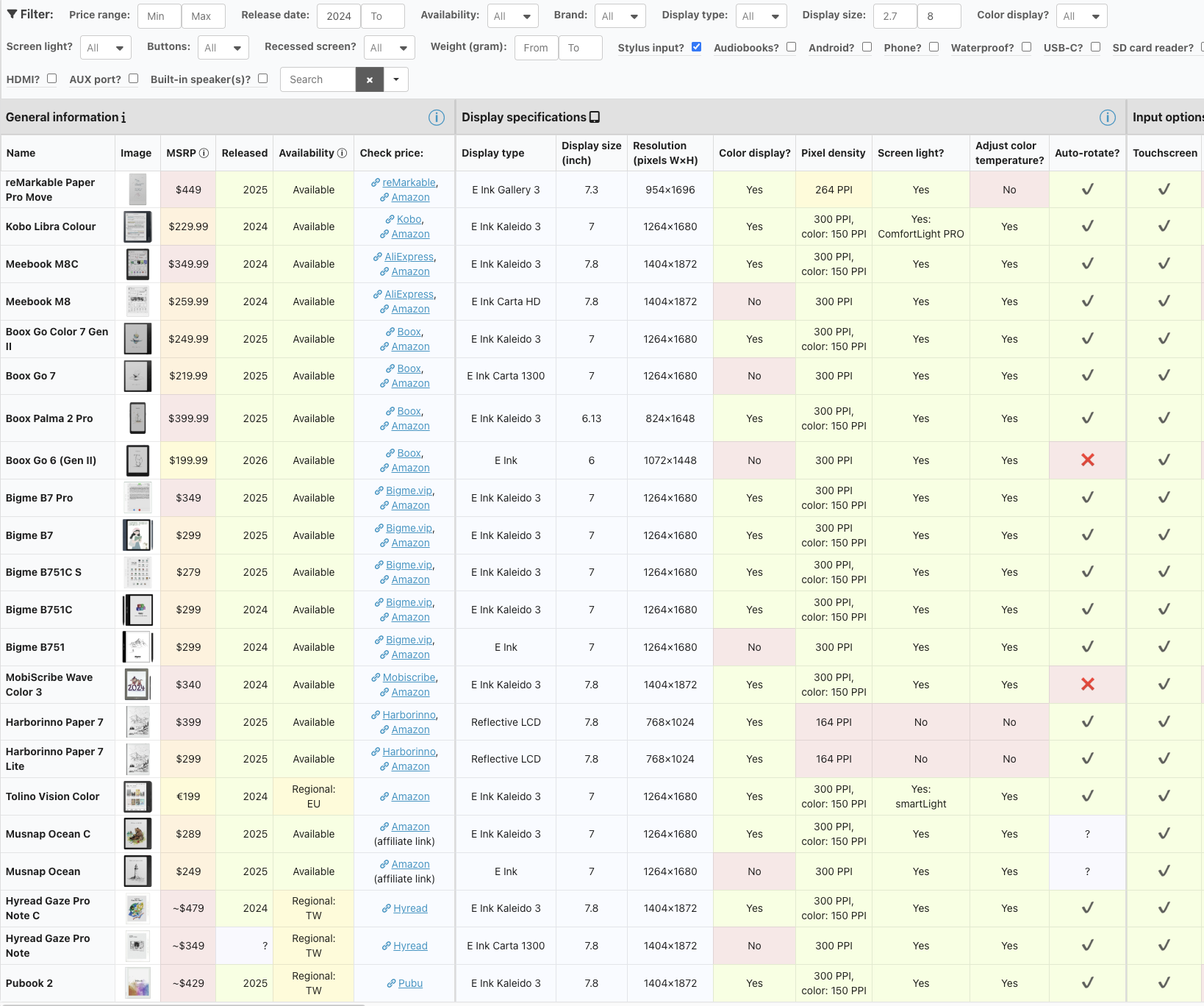Sort by the Pixel density column header

point(833,153)
